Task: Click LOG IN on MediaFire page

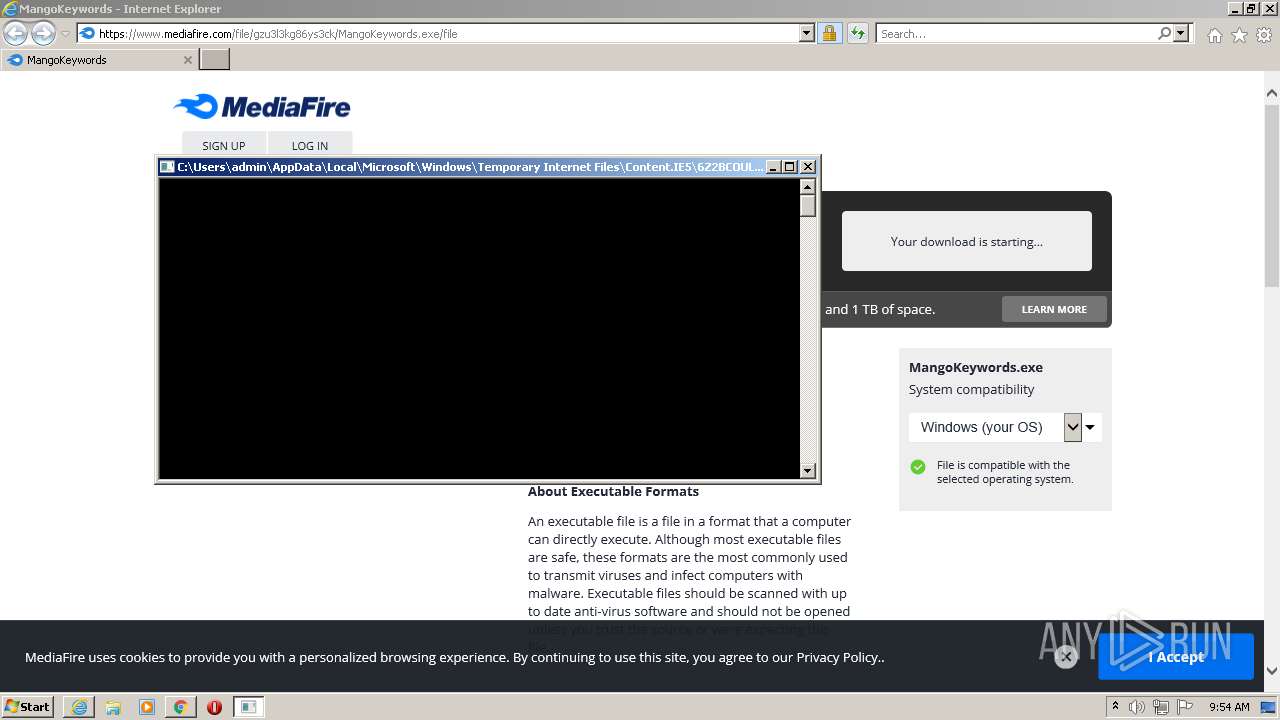Action: [310, 145]
